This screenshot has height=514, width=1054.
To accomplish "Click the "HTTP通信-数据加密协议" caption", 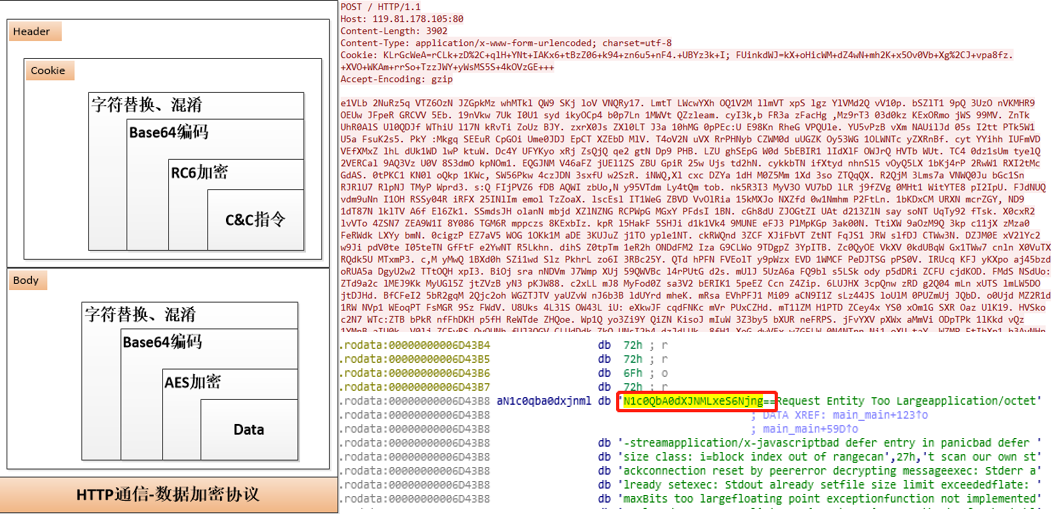I will pyautogui.click(x=167, y=495).
